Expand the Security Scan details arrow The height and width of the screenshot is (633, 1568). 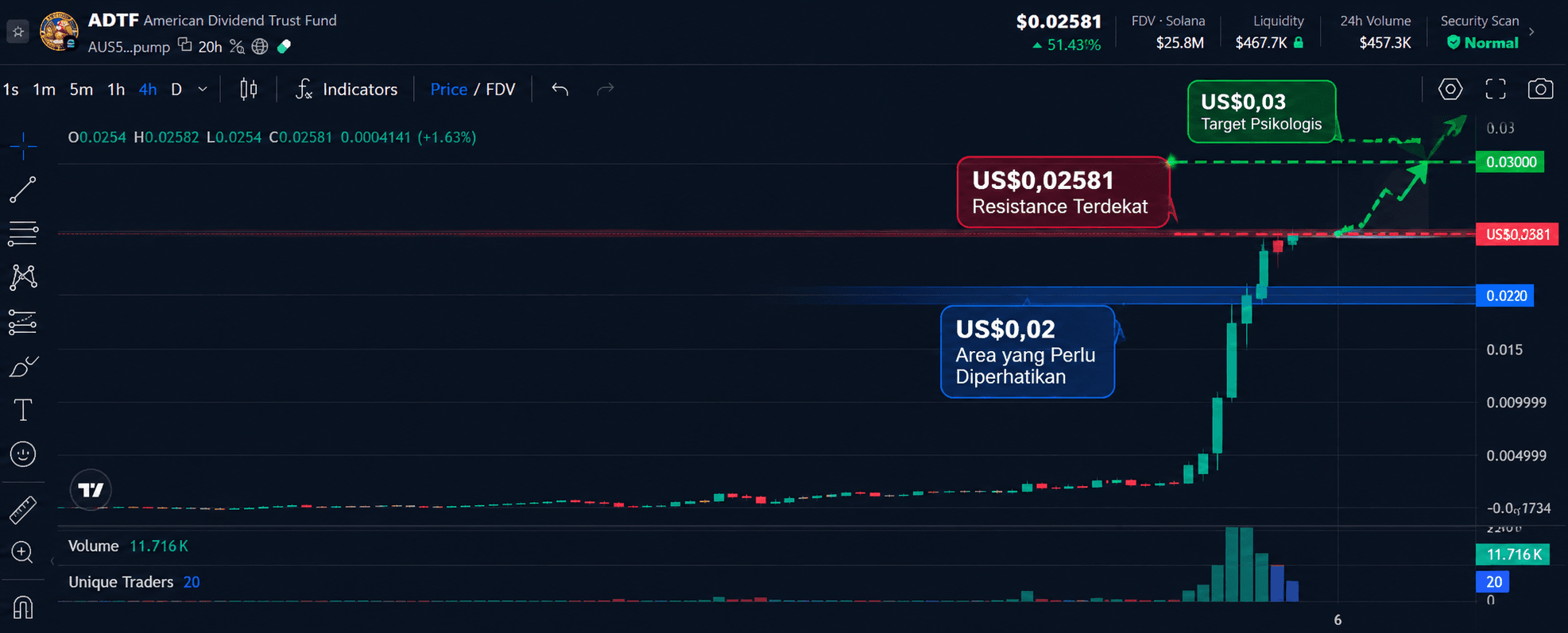[1531, 32]
